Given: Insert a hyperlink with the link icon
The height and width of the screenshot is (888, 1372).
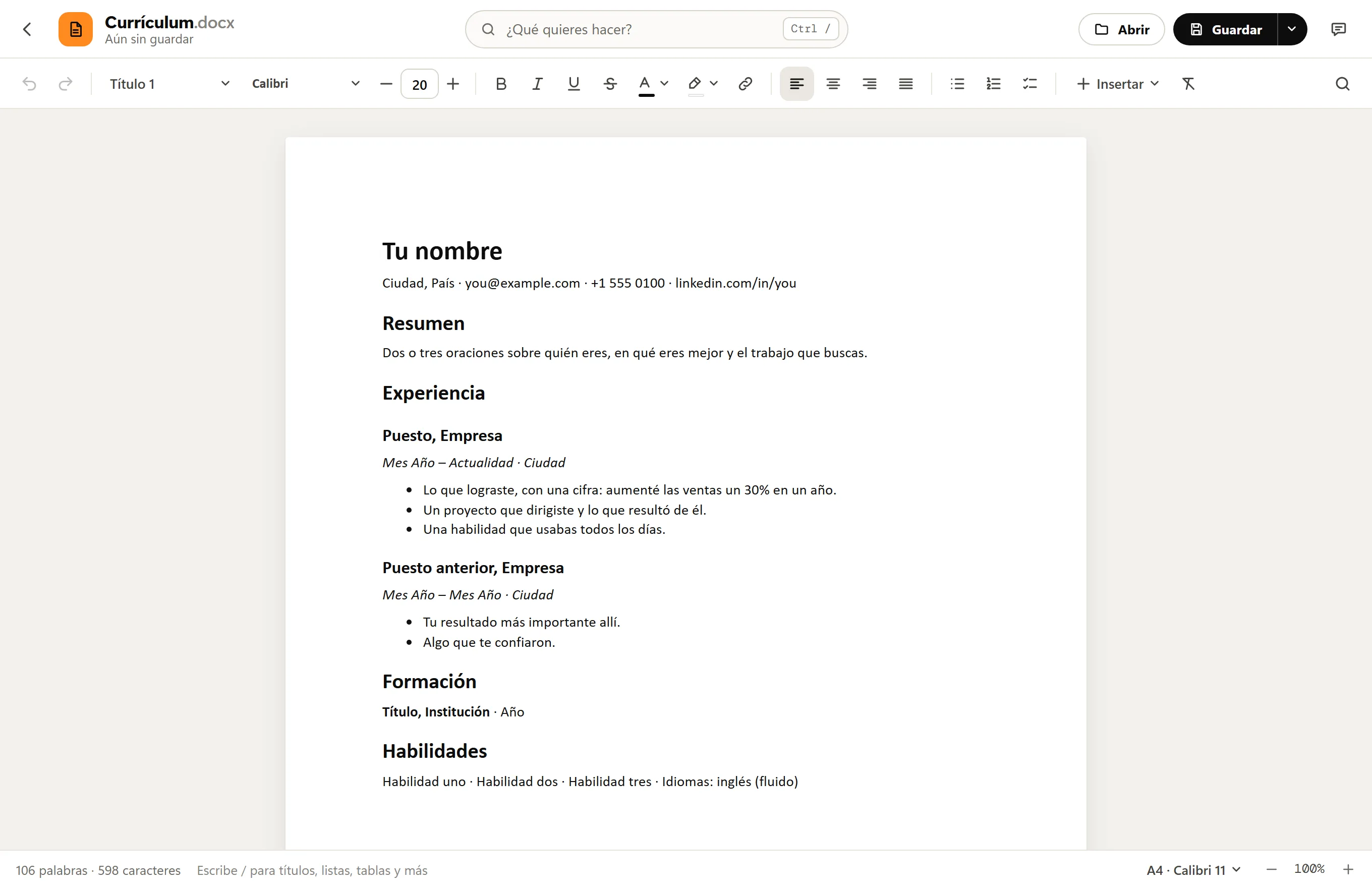Looking at the screenshot, I should point(746,84).
